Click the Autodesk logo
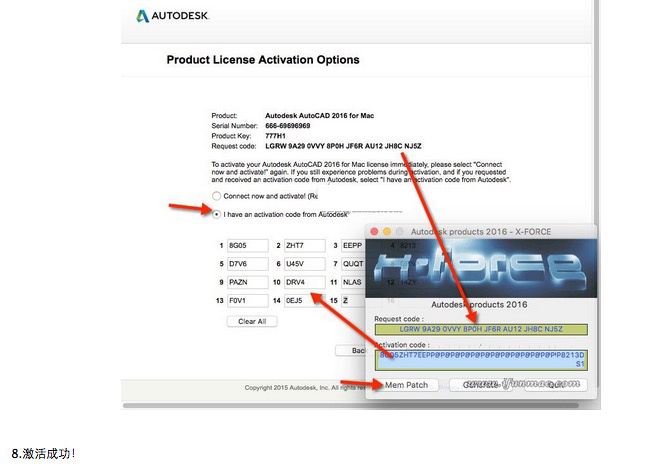This screenshot has height=467, width=657. pos(173,16)
